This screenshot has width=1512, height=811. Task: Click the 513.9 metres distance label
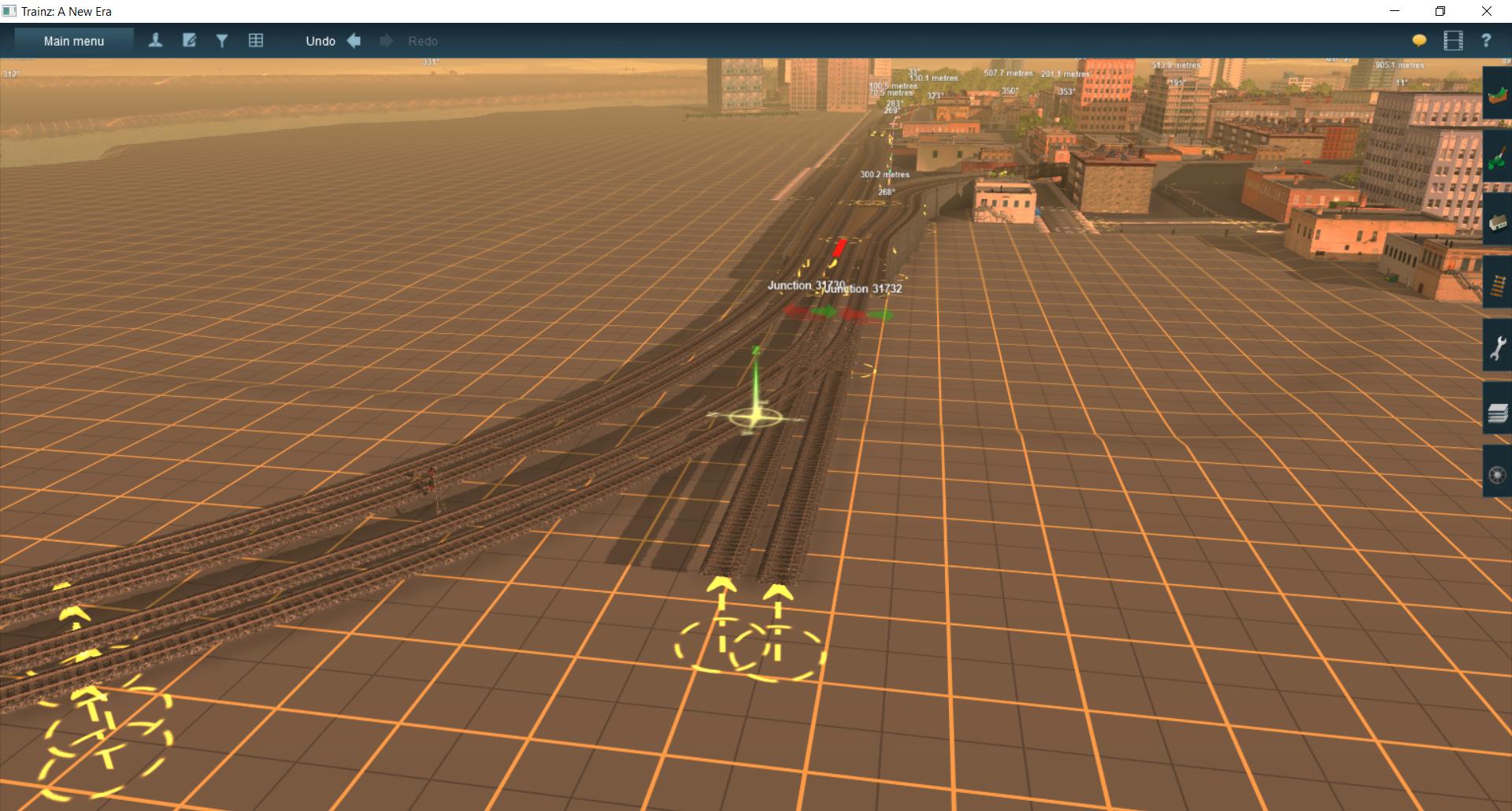(x=1177, y=65)
